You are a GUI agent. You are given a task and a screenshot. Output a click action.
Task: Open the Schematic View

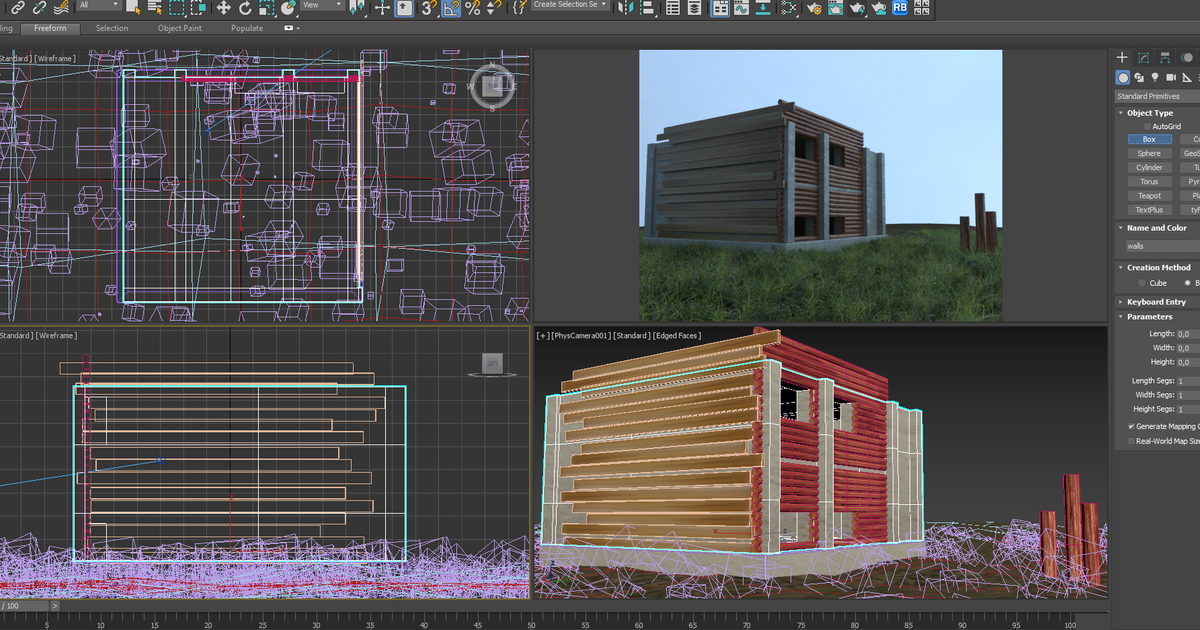(x=789, y=7)
